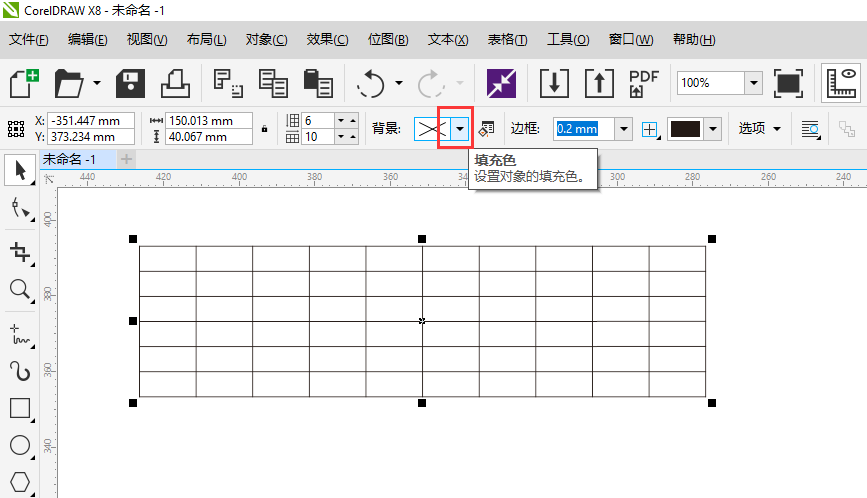Open the 效果(C) menu

[327, 40]
